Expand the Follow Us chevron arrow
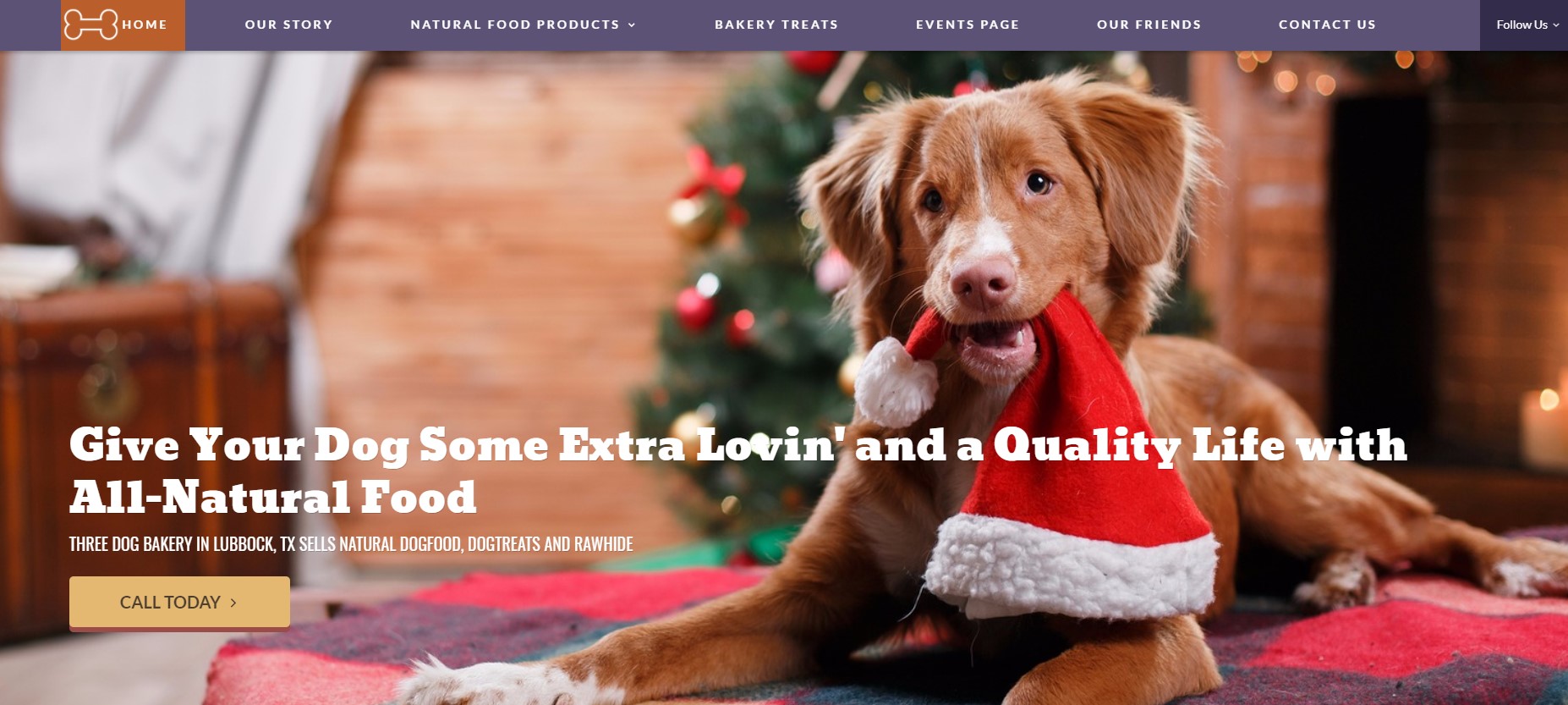The image size is (1568, 705). coord(1555,25)
